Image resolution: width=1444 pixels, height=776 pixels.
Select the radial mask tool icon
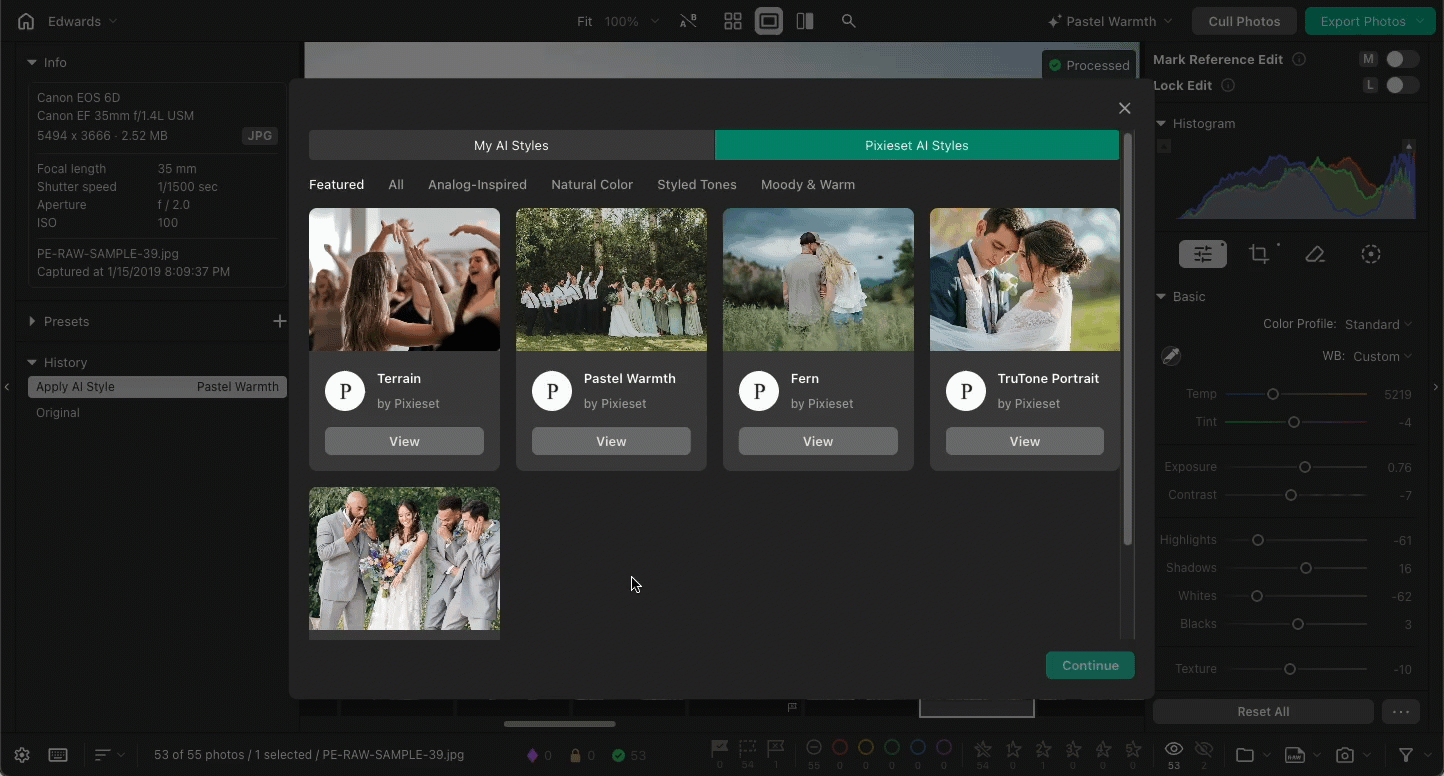pyautogui.click(x=1371, y=254)
